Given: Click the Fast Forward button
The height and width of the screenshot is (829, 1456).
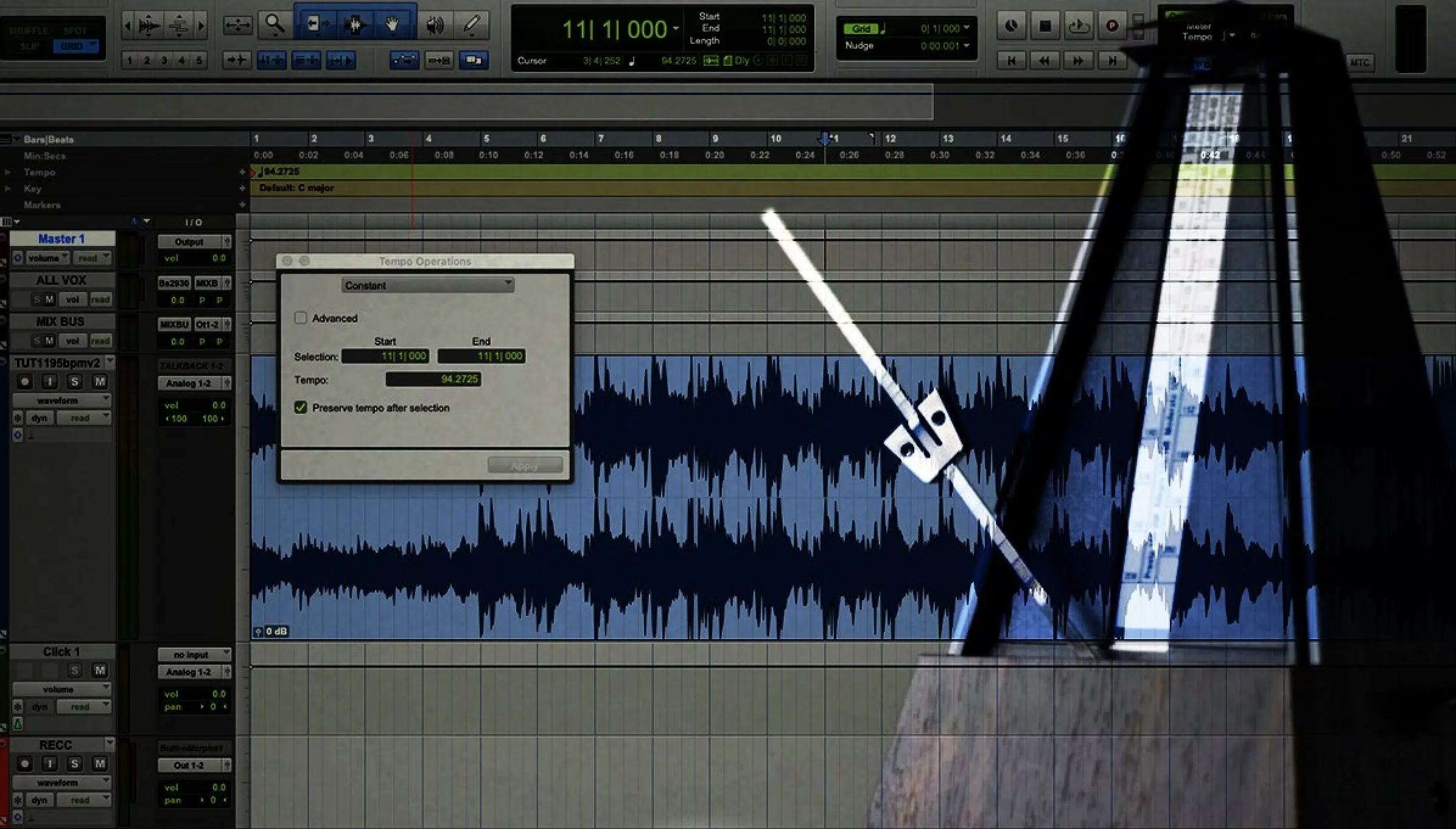Looking at the screenshot, I should point(1078,61).
